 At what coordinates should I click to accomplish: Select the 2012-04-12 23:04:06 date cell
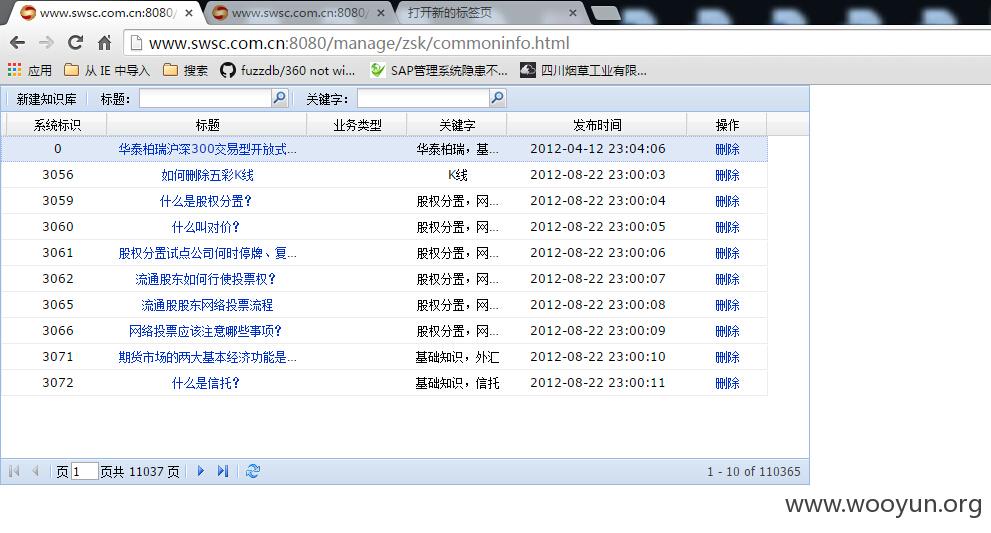coord(597,149)
